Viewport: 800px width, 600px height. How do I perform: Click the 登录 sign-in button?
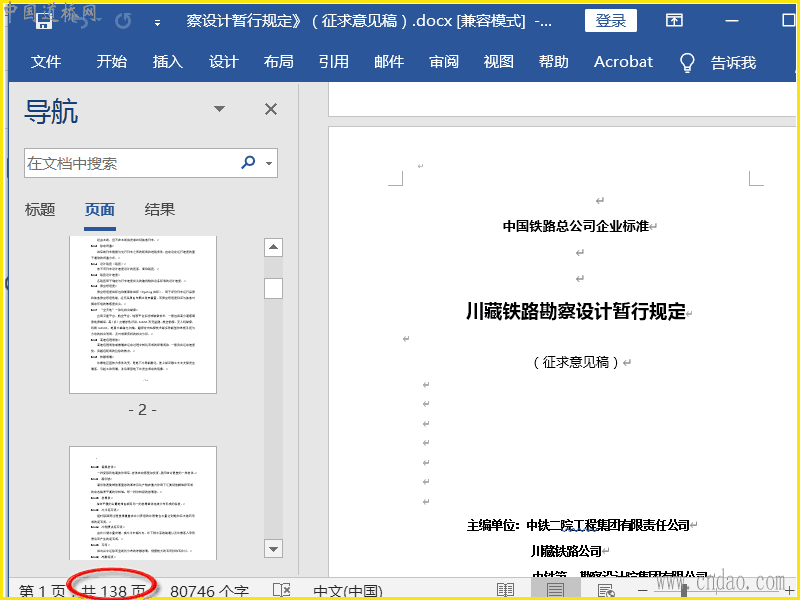(x=610, y=20)
